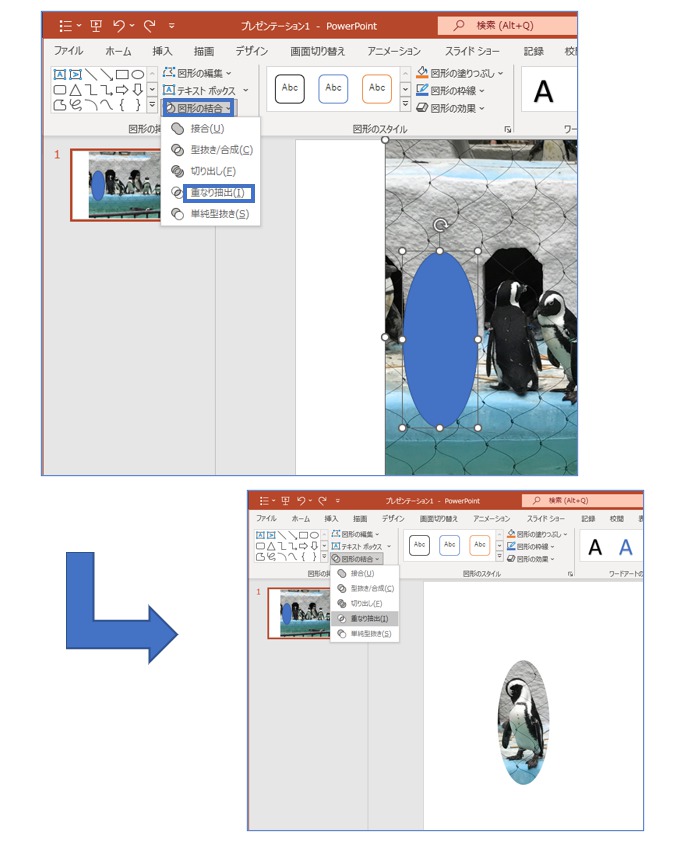Select the oval-cropped penguin picture on the slide
Viewport: 685px width, 856px height.
tap(523, 722)
